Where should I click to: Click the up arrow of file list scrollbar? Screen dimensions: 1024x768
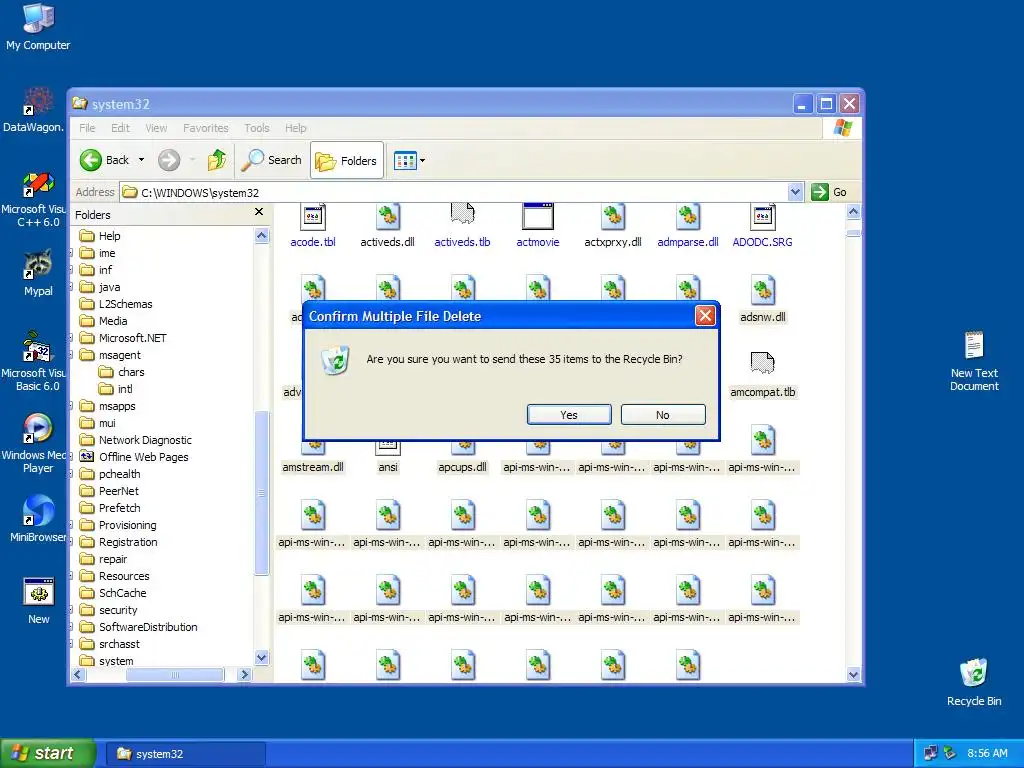[x=853, y=212]
